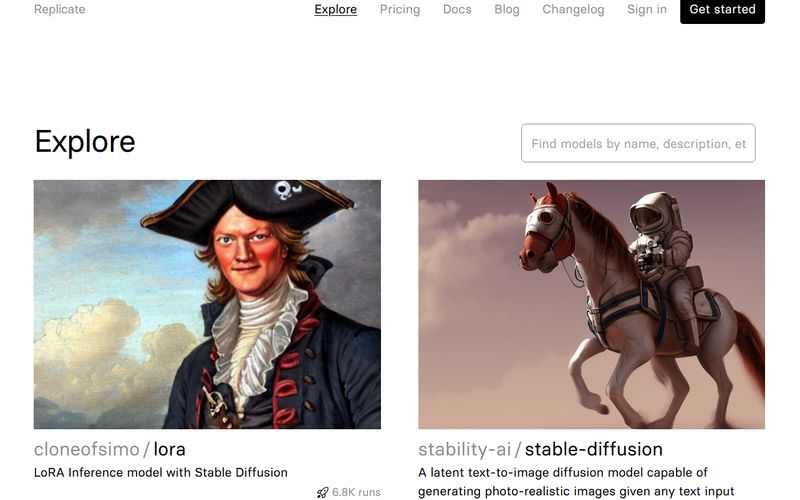View the Changelog page

[573, 9]
